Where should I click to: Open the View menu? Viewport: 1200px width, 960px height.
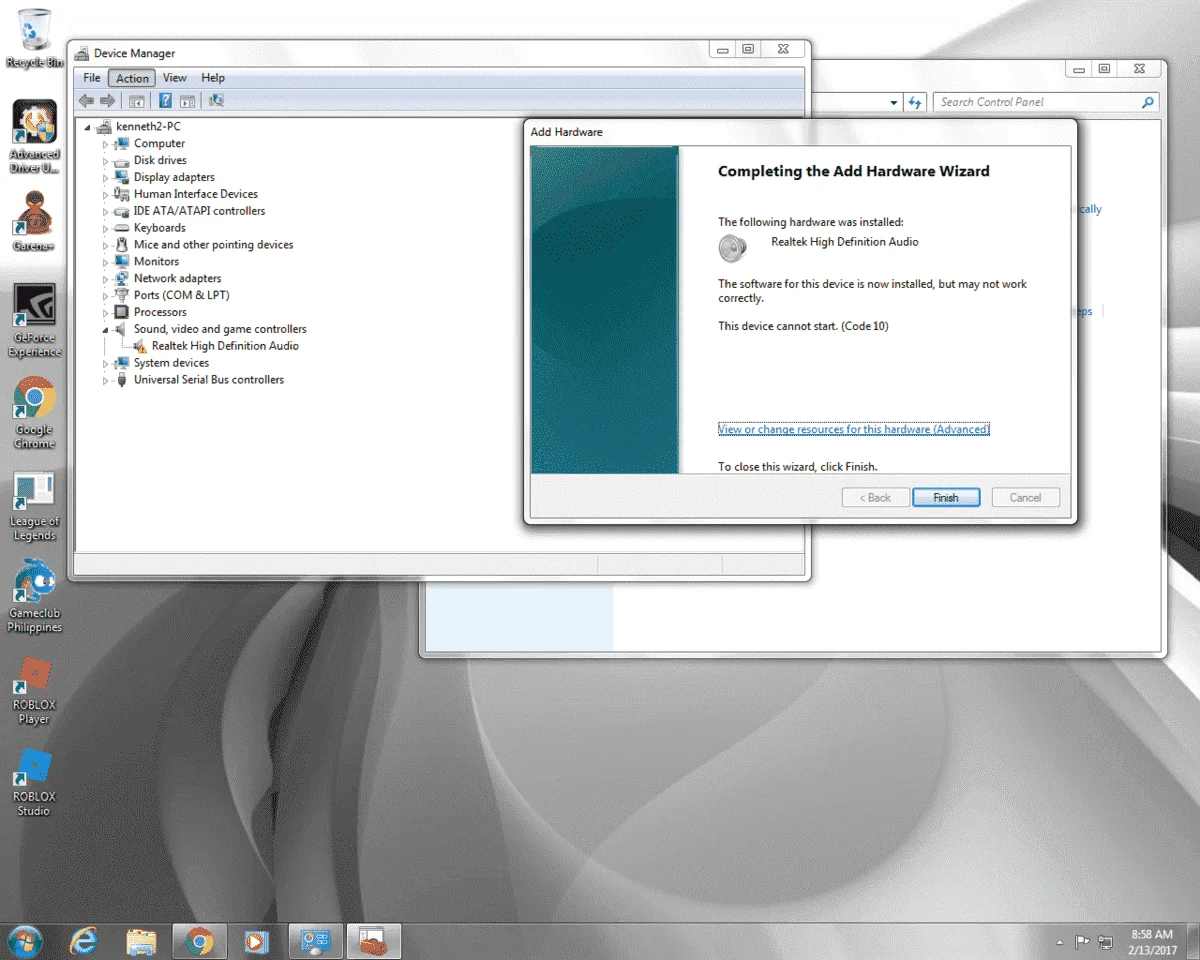[175, 78]
